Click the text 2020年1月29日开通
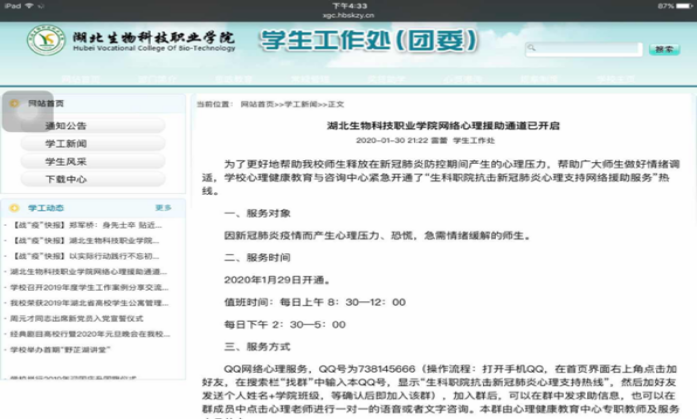Viewport: 697px width, 419px height. click(277, 280)
